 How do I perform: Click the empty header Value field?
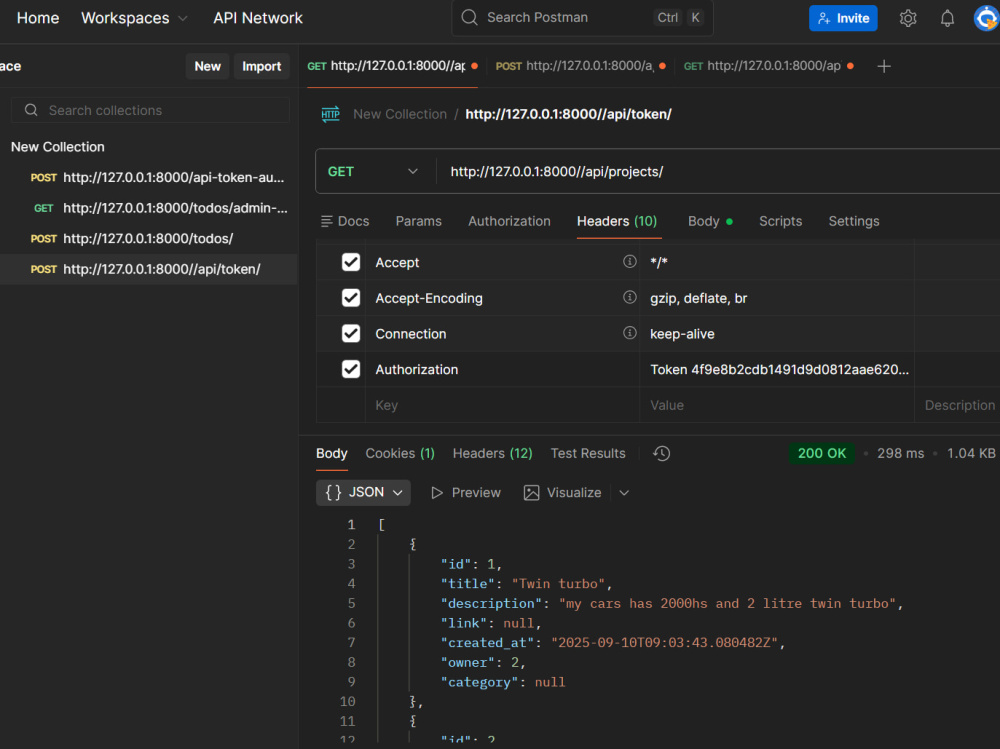(777, 405)
